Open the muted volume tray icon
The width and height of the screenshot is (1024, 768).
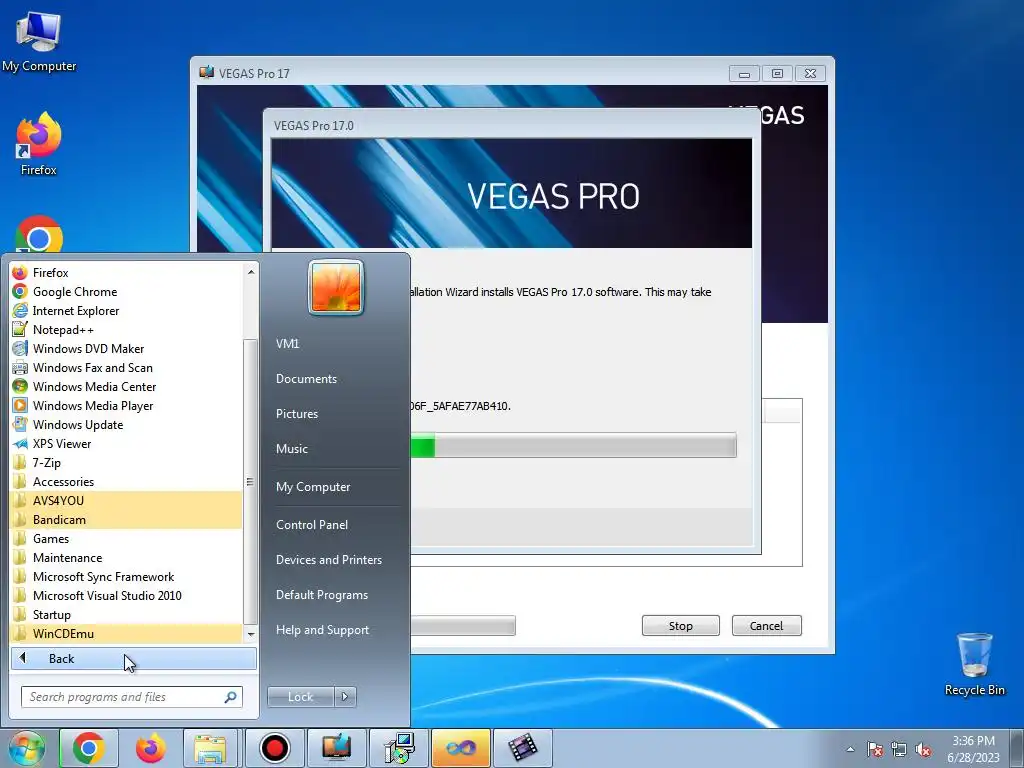tap(923, 749)
